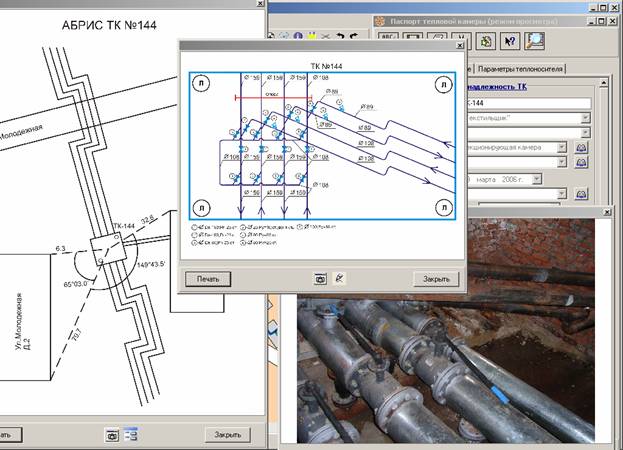Click the context help arrow-question icon
Image resolution: width=623 pixels, height=450 pixels.
click(x=510, y=41)
